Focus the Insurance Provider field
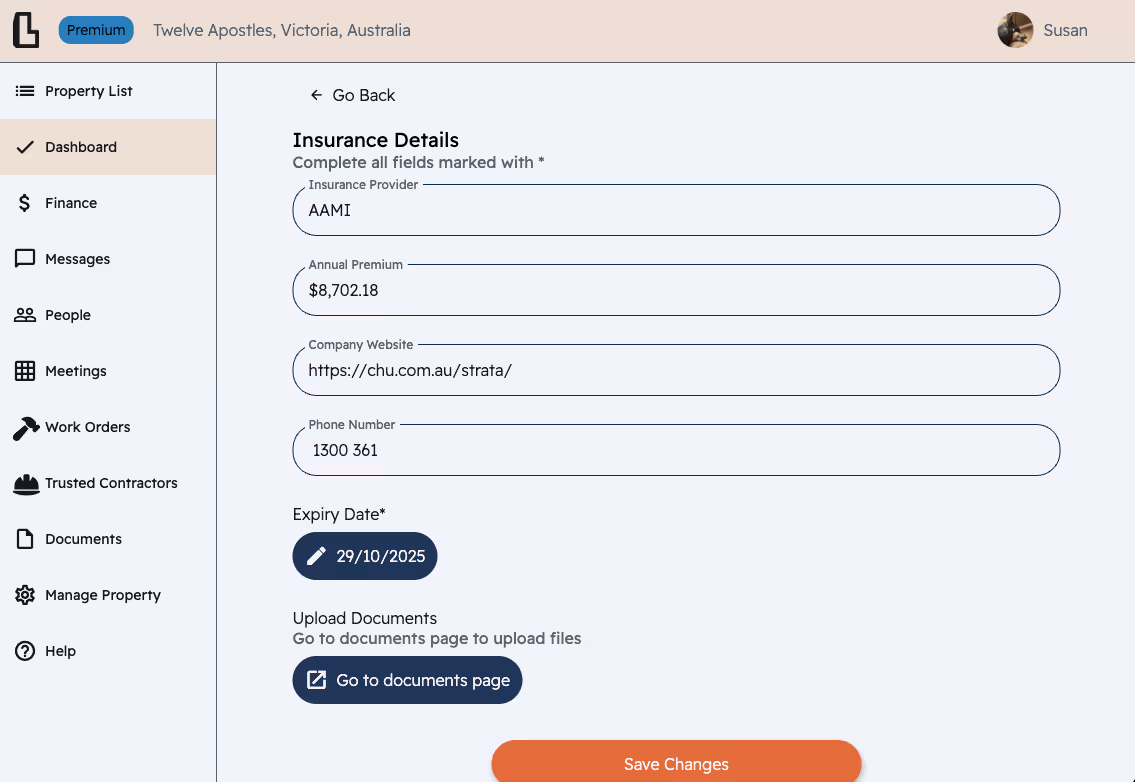The image size is (1135, 782). [676, 210]
